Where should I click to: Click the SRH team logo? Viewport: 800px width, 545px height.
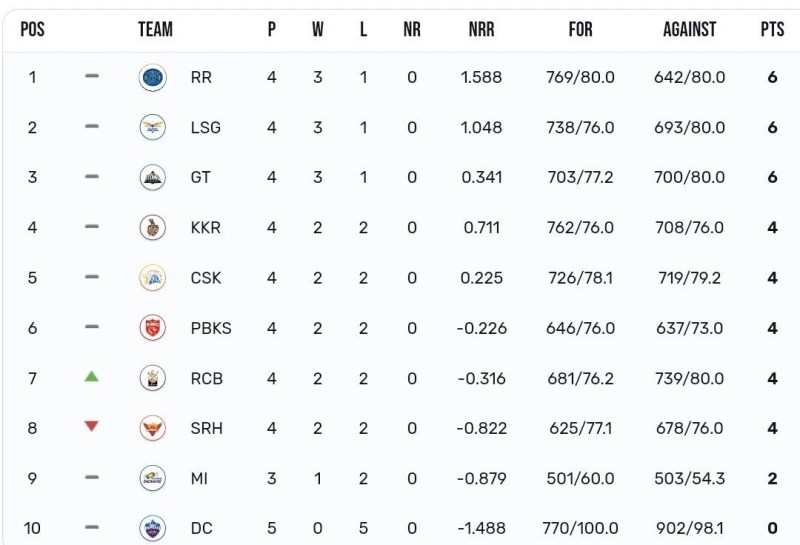point(152,427)
